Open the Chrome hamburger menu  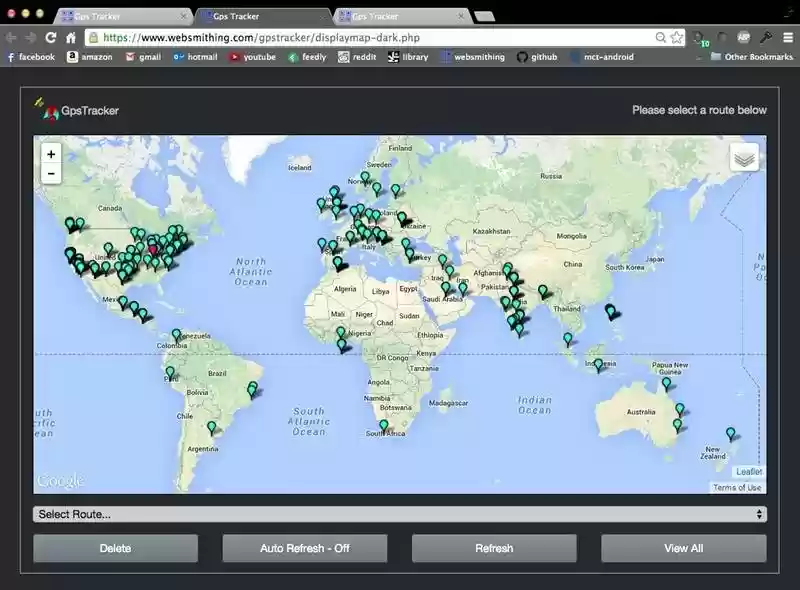coord(788,37)
